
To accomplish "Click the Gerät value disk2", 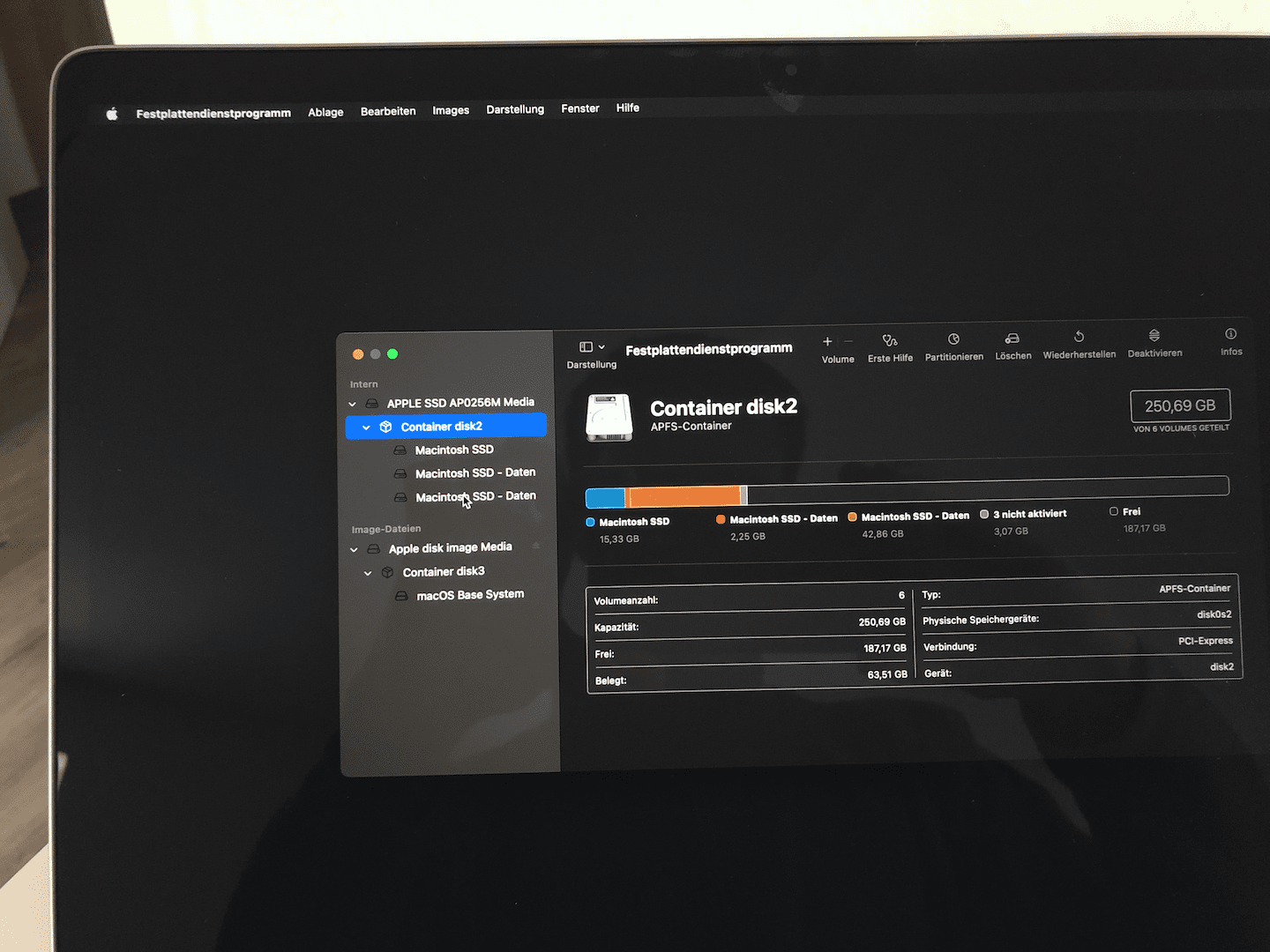I will pyautogui.click(x=1222, y=667).
